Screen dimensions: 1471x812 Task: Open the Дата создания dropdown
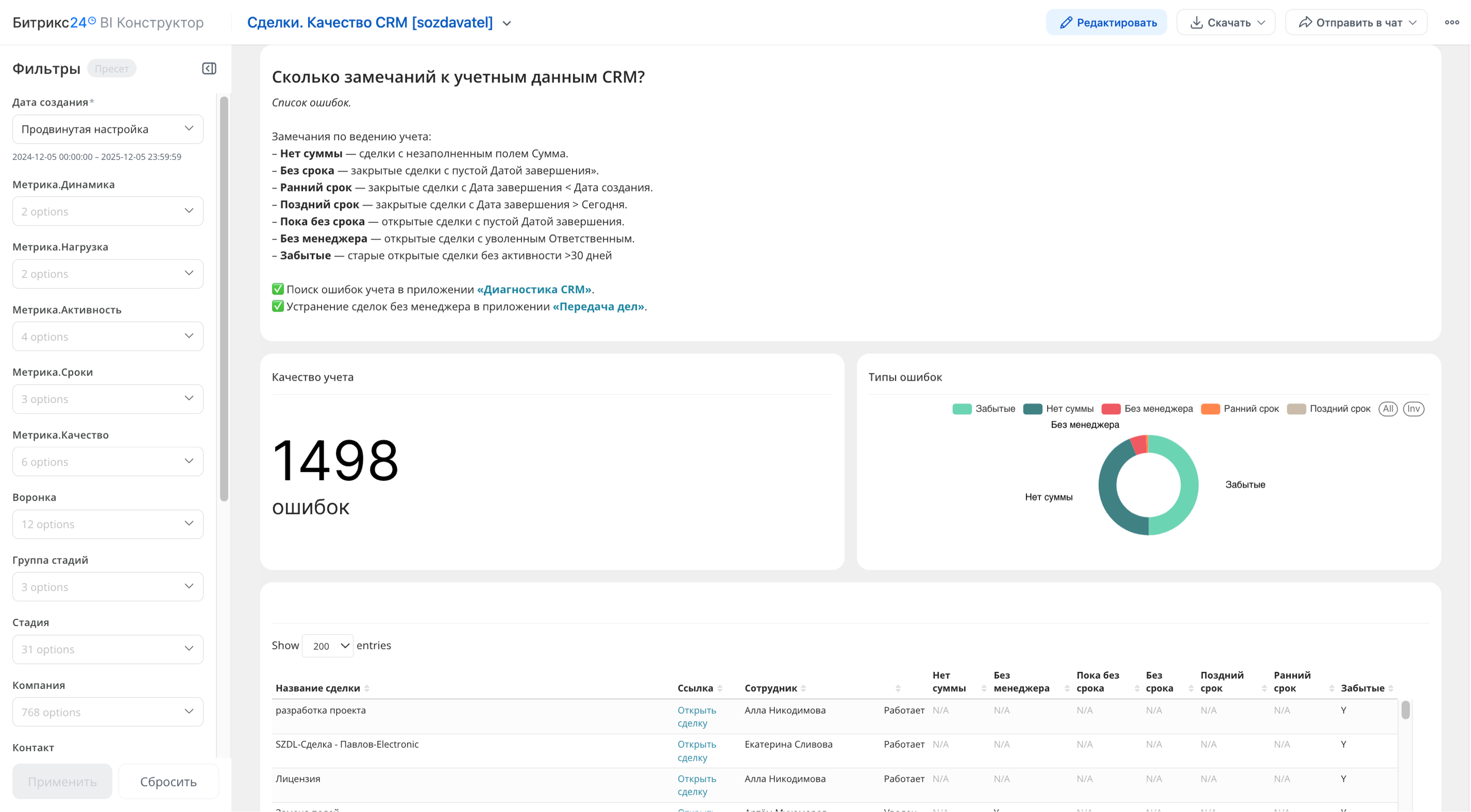click(x=108, y=129)
